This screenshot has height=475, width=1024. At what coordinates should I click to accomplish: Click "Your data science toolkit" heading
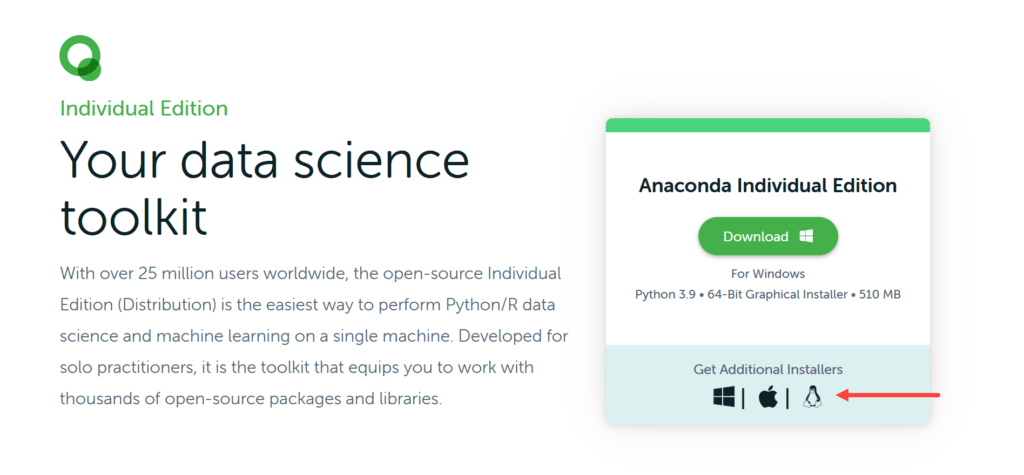pos(264,187)
